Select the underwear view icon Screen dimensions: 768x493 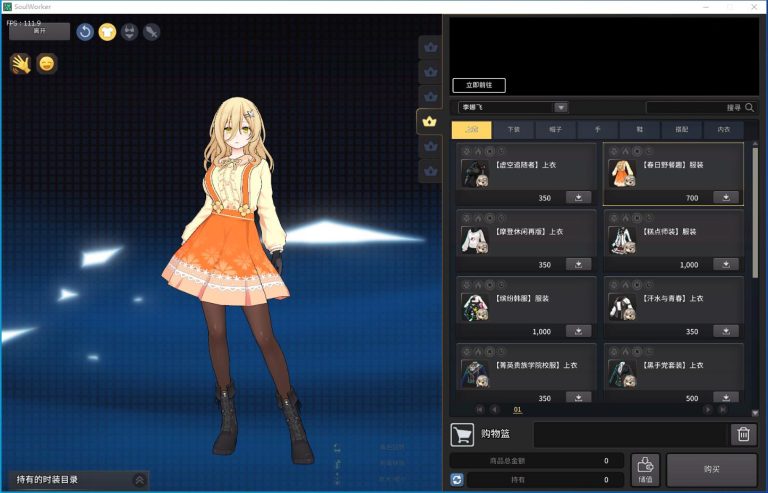(x=129, y=32)
